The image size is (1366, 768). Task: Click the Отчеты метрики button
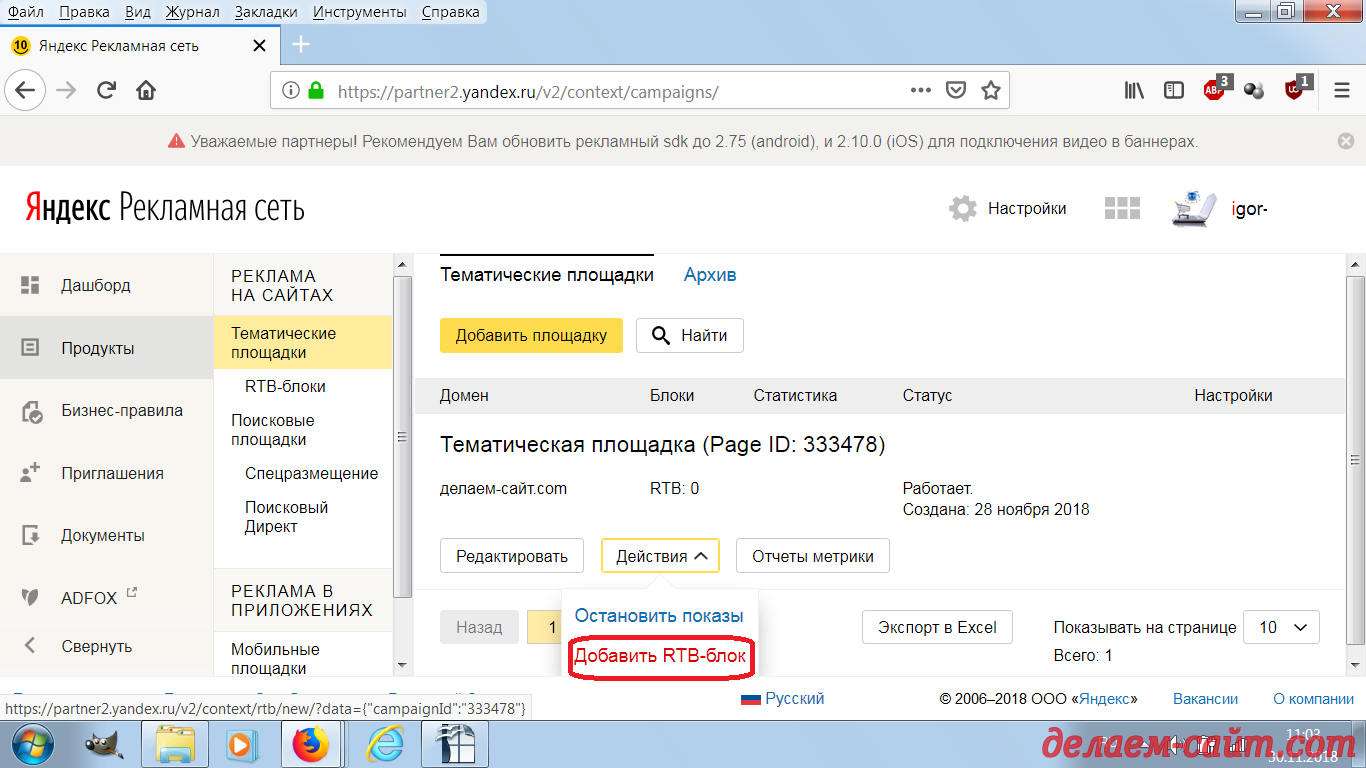click(813, 556)
